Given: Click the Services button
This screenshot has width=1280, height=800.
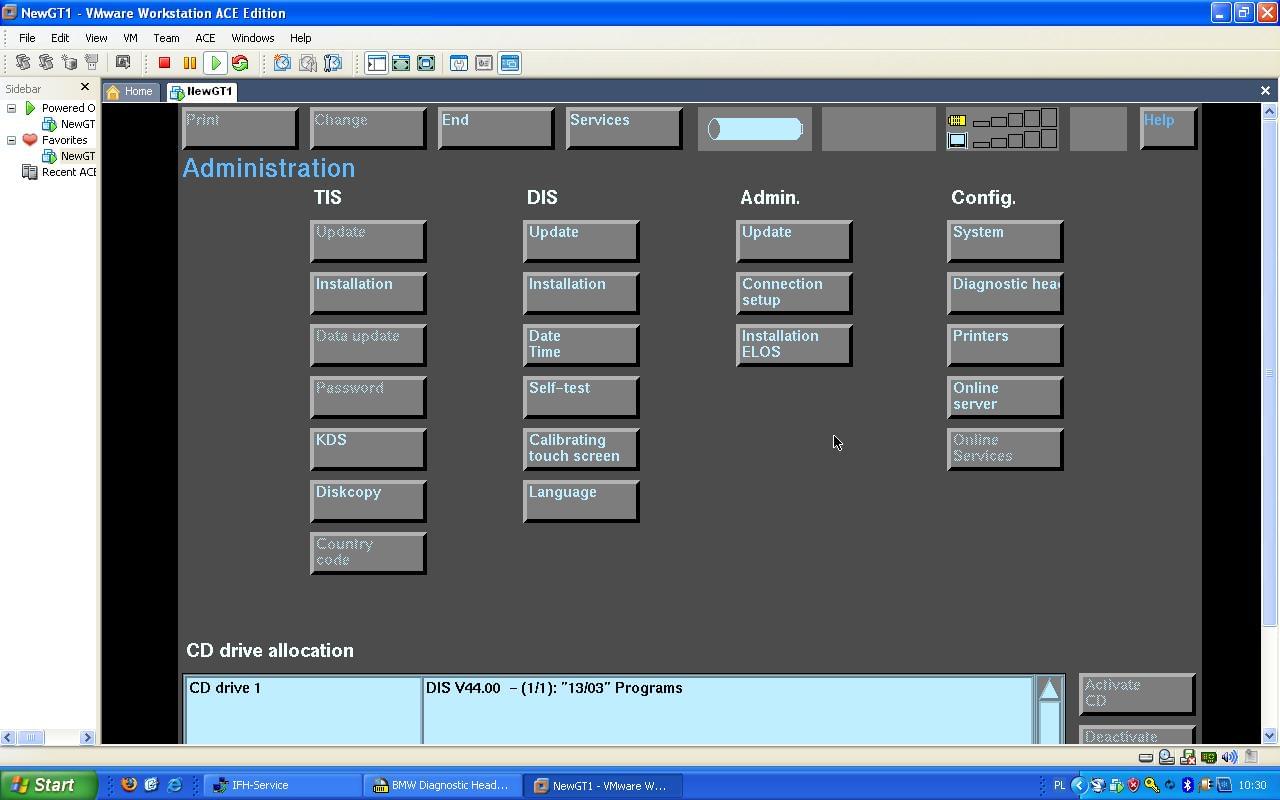Looking at the screenshot, I should point(623,128).
